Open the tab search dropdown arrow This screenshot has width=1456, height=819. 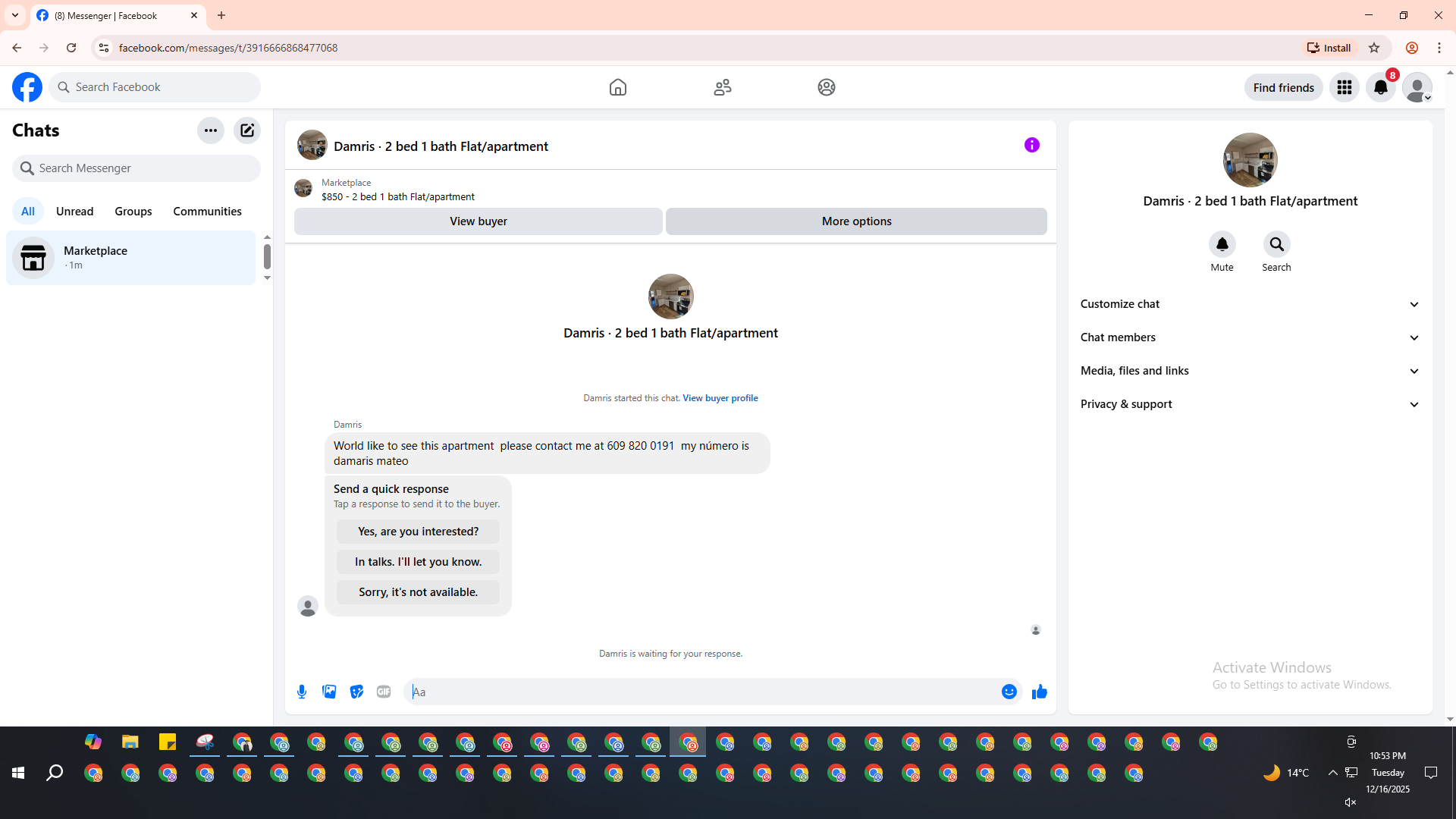(x=15, y=15)
